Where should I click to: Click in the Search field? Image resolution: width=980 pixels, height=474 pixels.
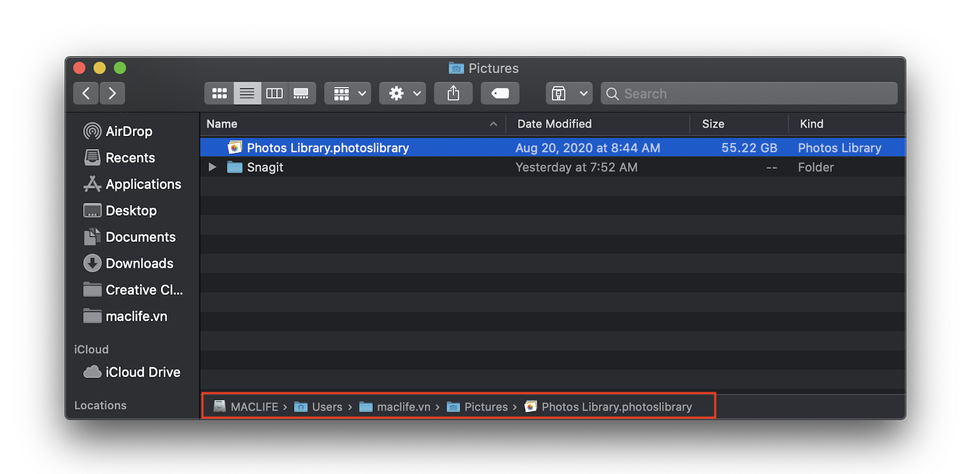pyautogui.click(x=750, y=93)
